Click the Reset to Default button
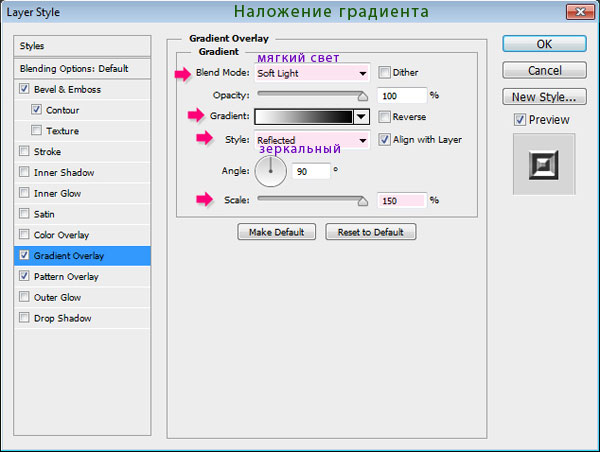The width and height of the screenshot is (600, 452). click(x=371, y=232)
